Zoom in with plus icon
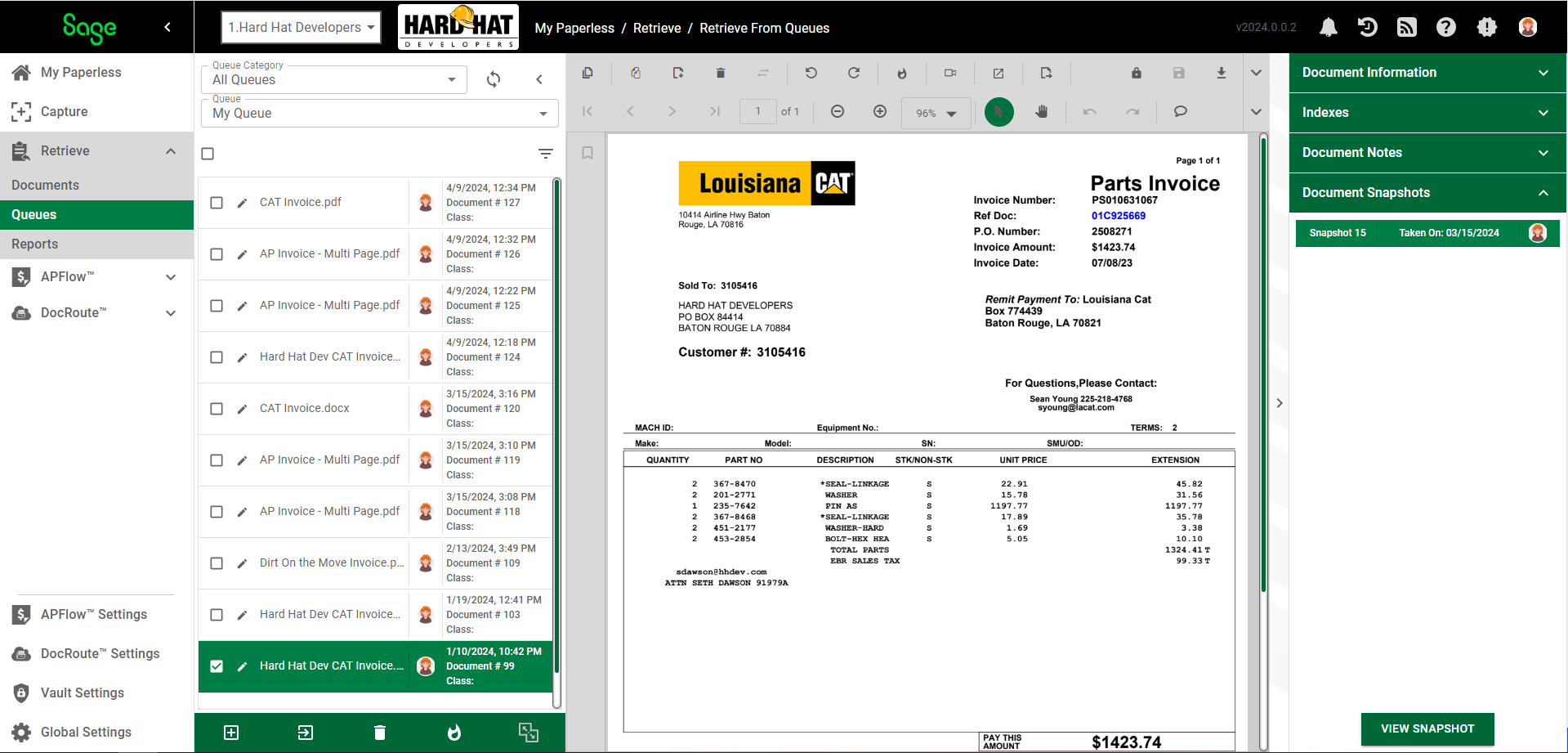1568x753 pixels. coord(880,111)
